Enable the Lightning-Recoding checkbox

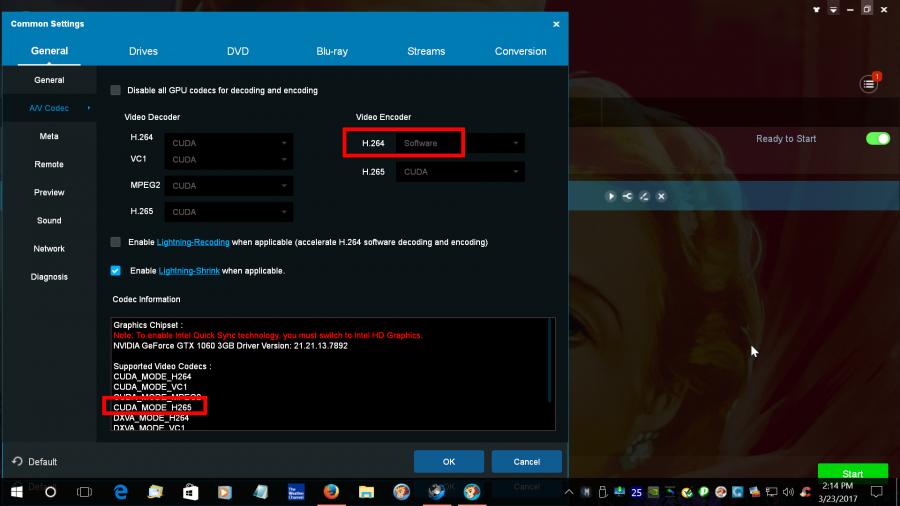tap(115, 242)
